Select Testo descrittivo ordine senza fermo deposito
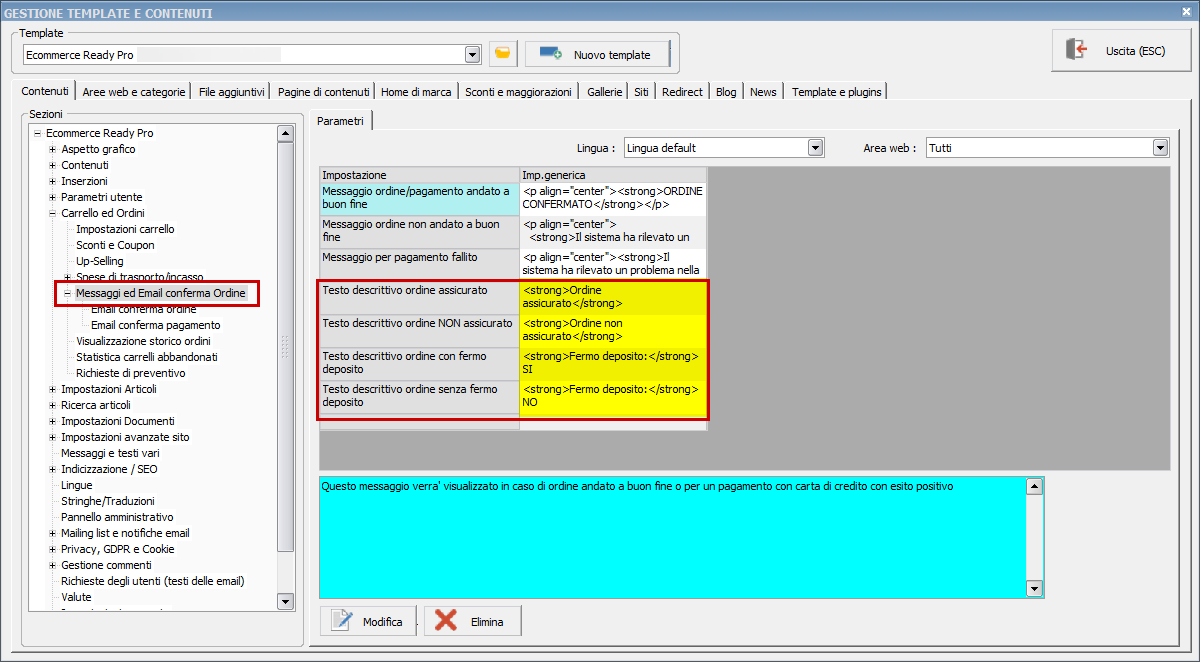Viewport: 1200px width, 662px height. tap(419, 396)
